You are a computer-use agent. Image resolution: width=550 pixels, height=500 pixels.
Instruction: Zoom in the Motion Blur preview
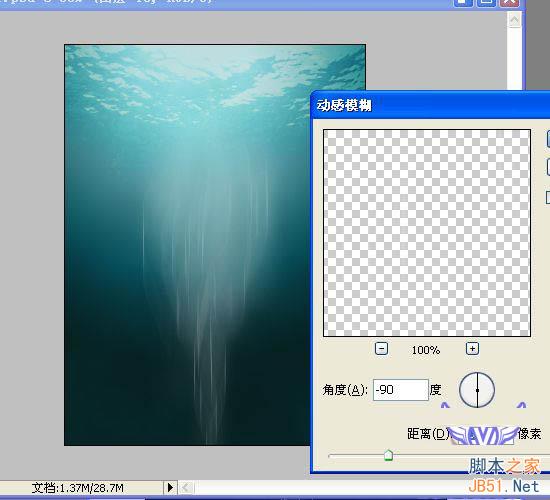472,349
